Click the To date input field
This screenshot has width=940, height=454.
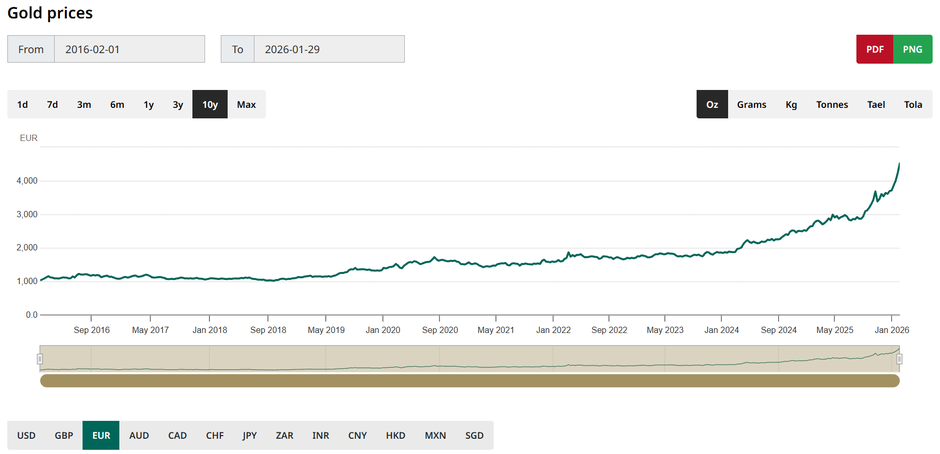(329, 49)
